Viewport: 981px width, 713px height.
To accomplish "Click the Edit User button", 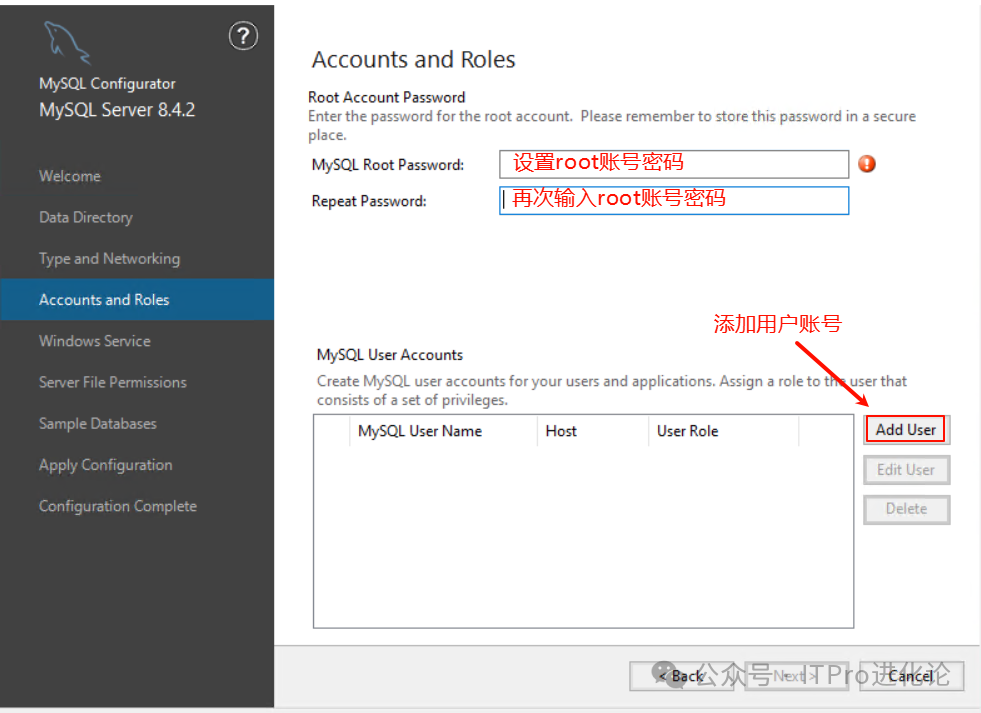I will coord(906,470).
